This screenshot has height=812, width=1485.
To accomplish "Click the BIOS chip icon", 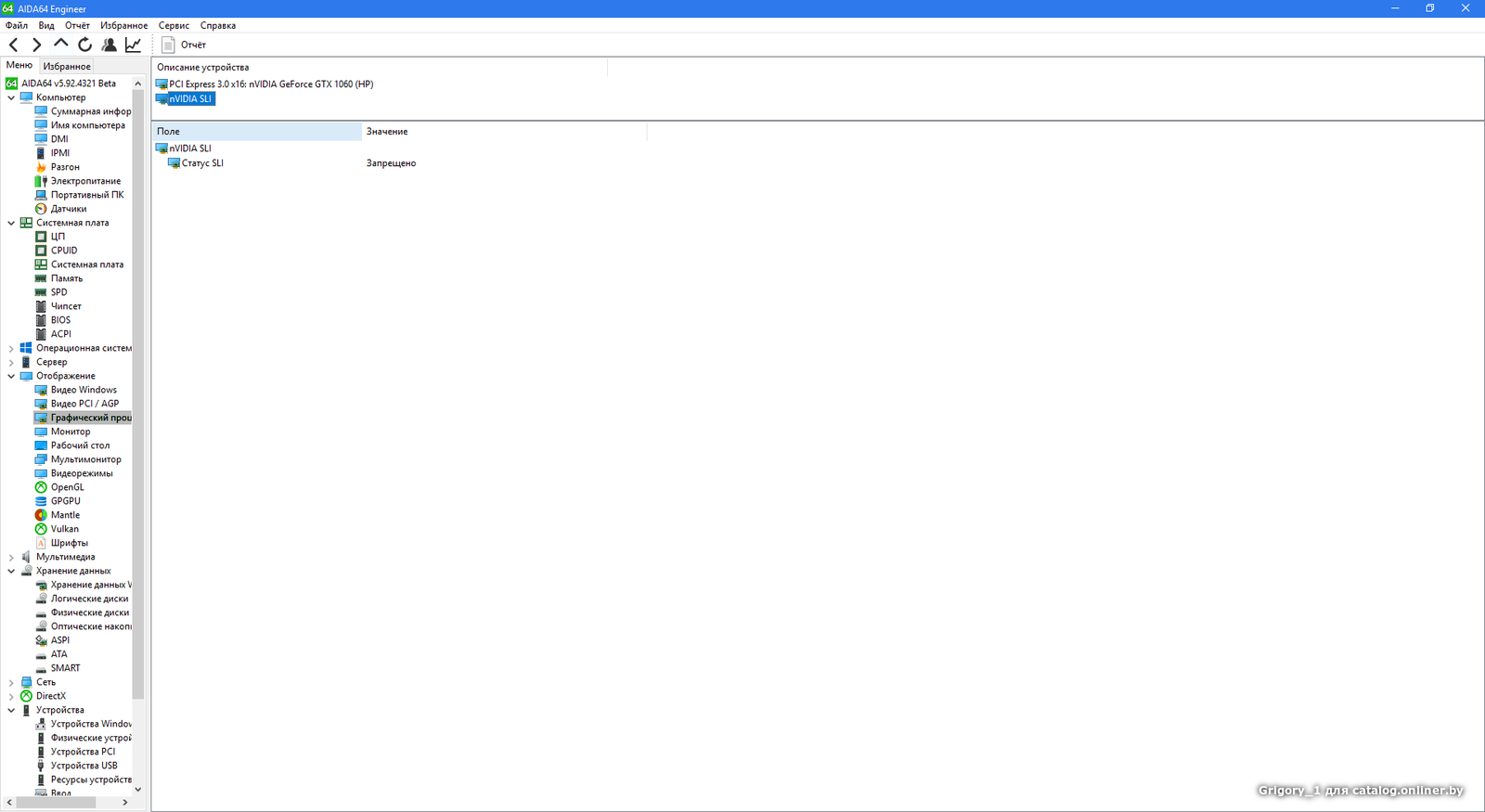I will tap(41, 320).
